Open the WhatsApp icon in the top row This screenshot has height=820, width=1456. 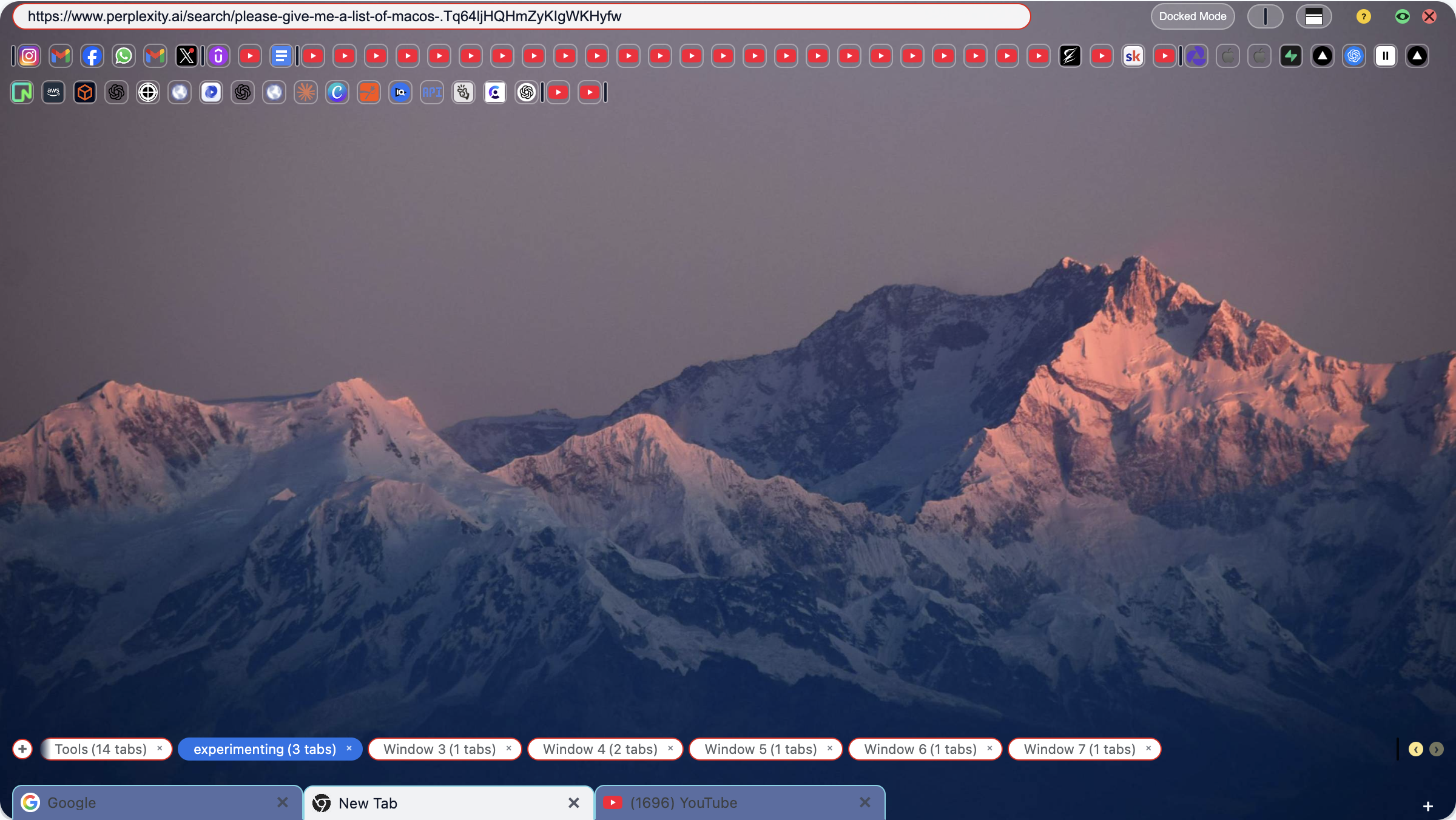[123, 56]
